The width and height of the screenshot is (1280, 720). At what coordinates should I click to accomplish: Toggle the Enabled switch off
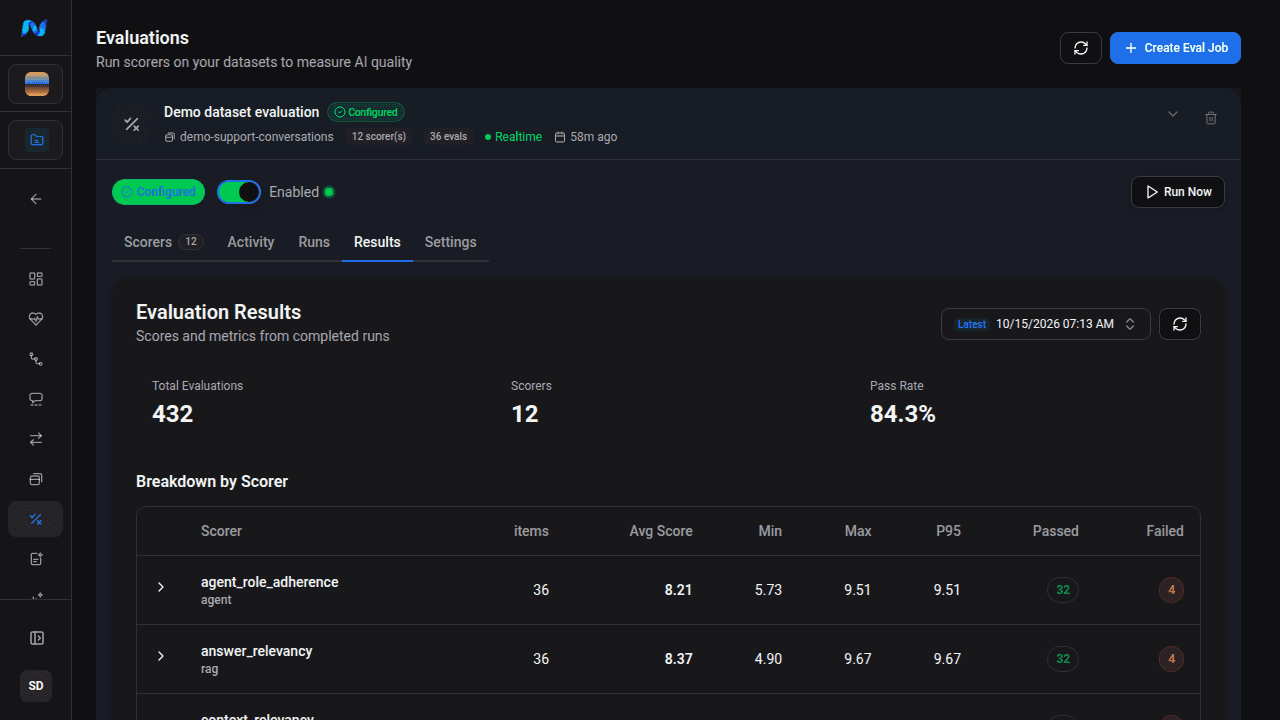click(239, 192)
